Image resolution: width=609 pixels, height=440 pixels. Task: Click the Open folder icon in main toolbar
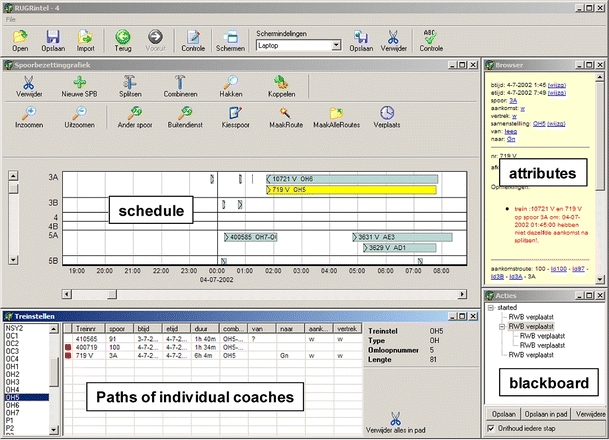(x=20, y=37)
